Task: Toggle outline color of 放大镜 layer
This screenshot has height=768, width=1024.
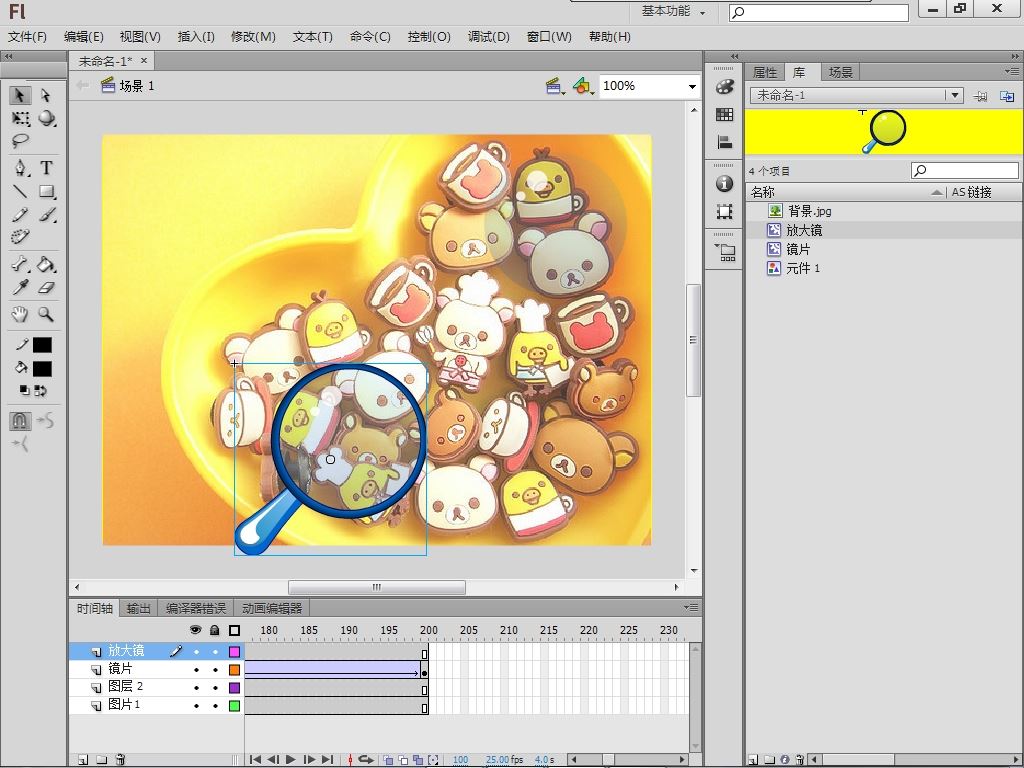Action: [x=234, y=652]
